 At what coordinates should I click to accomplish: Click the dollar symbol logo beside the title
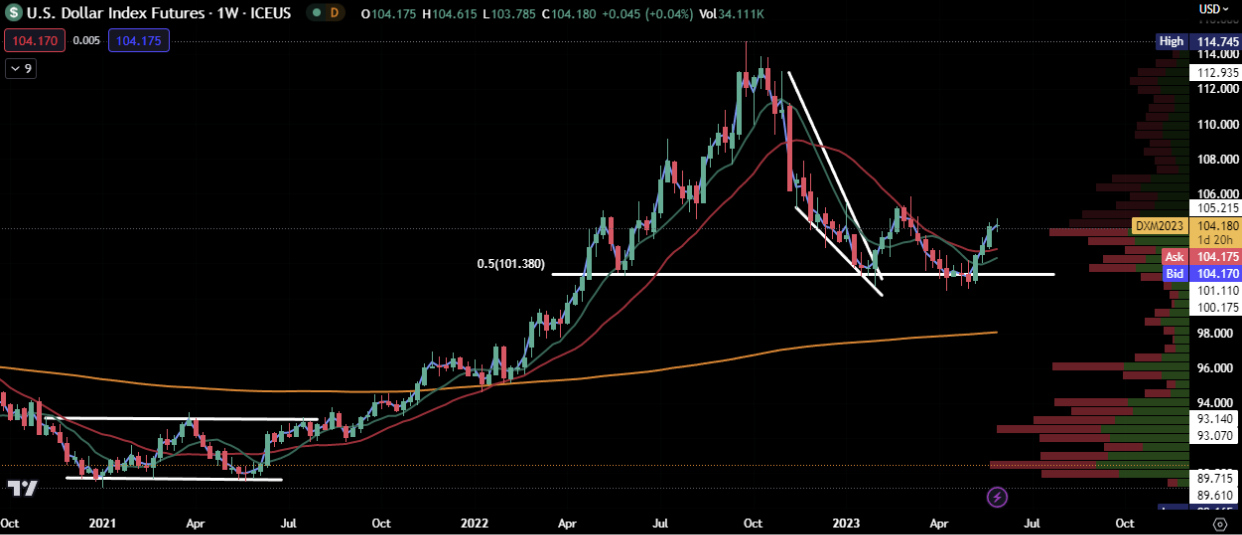click(x=13, y=13)
